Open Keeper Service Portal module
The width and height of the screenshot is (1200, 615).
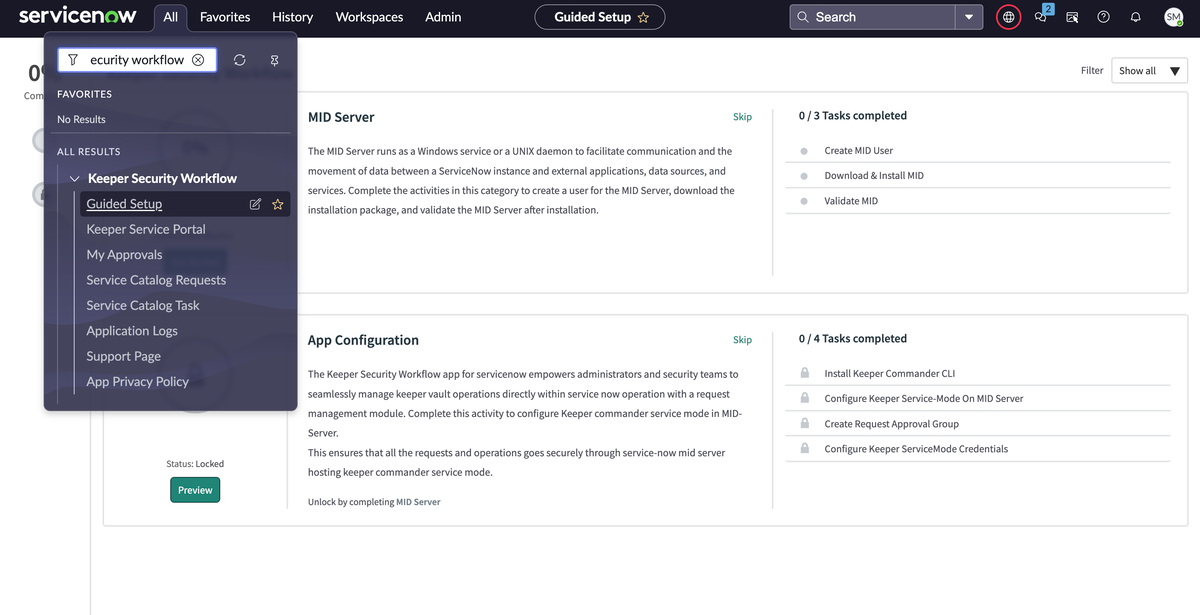(x=146, y=229)
